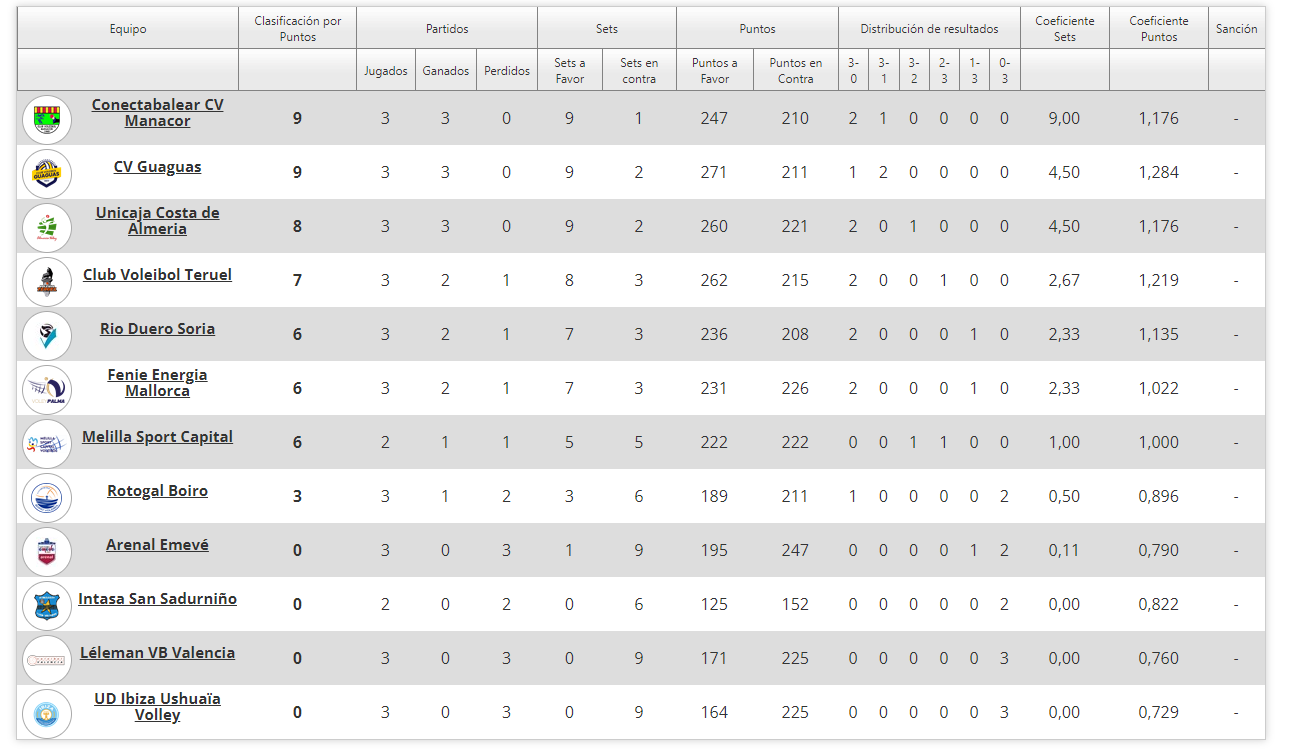Click CV Guaguas points coefficient 1,284
The width and height of the screenshot is (1297, 752).
coord(1159,173)
